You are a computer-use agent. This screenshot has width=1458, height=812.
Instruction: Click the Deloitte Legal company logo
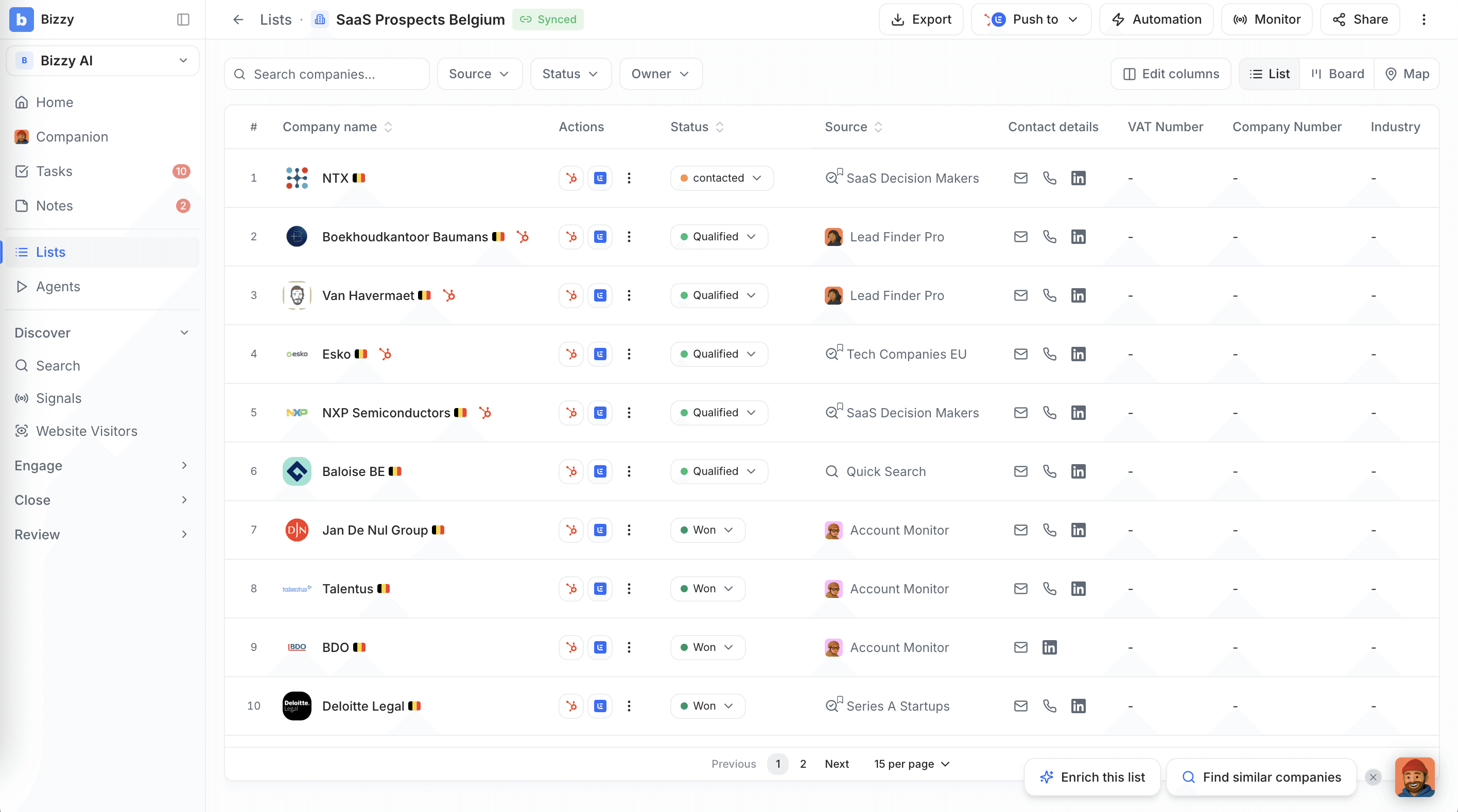pyautogui.click(x=297, y=706)
